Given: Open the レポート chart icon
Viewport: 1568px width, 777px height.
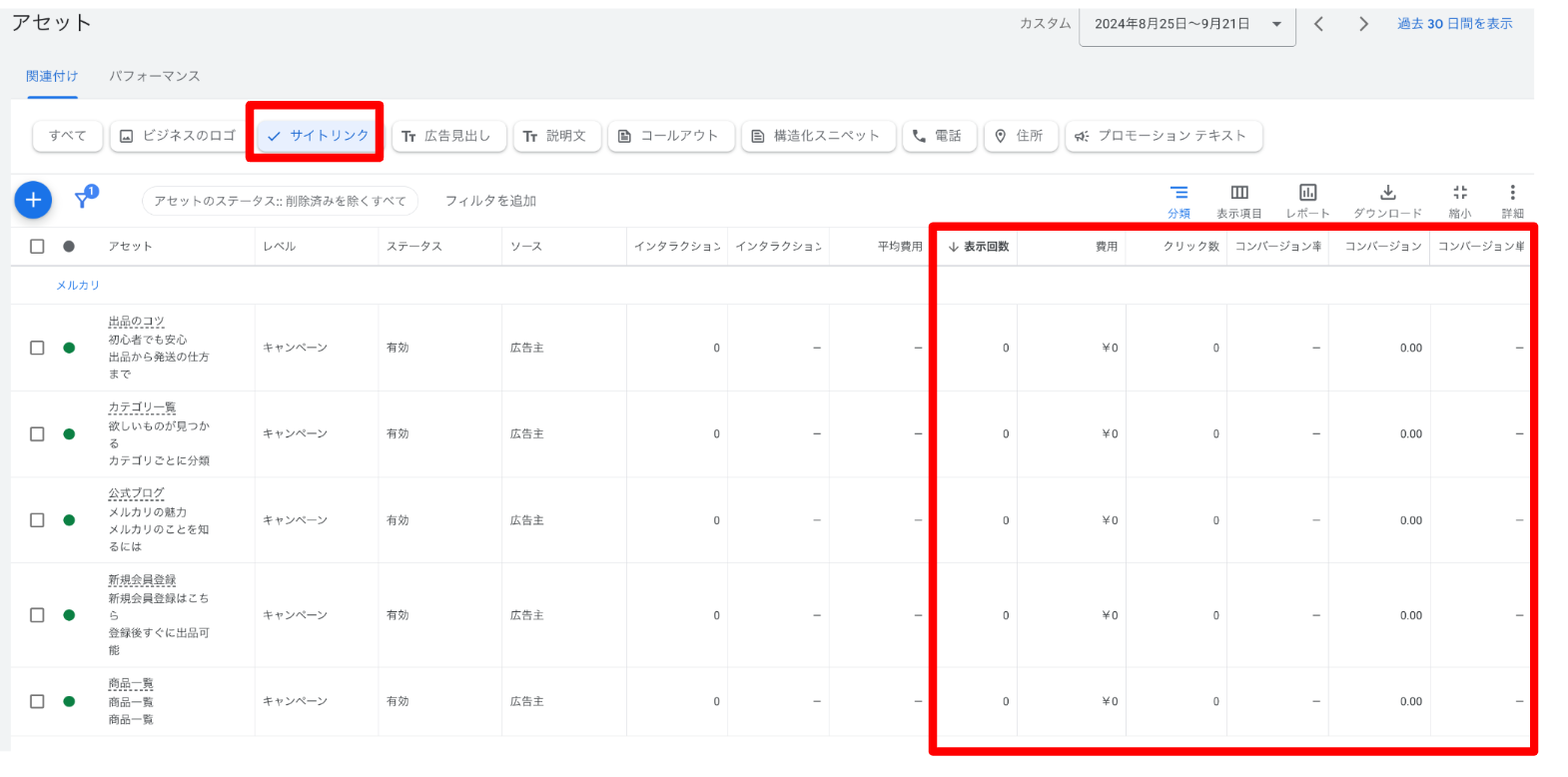Looking at the screenshot, I should tap(1307, 193).
